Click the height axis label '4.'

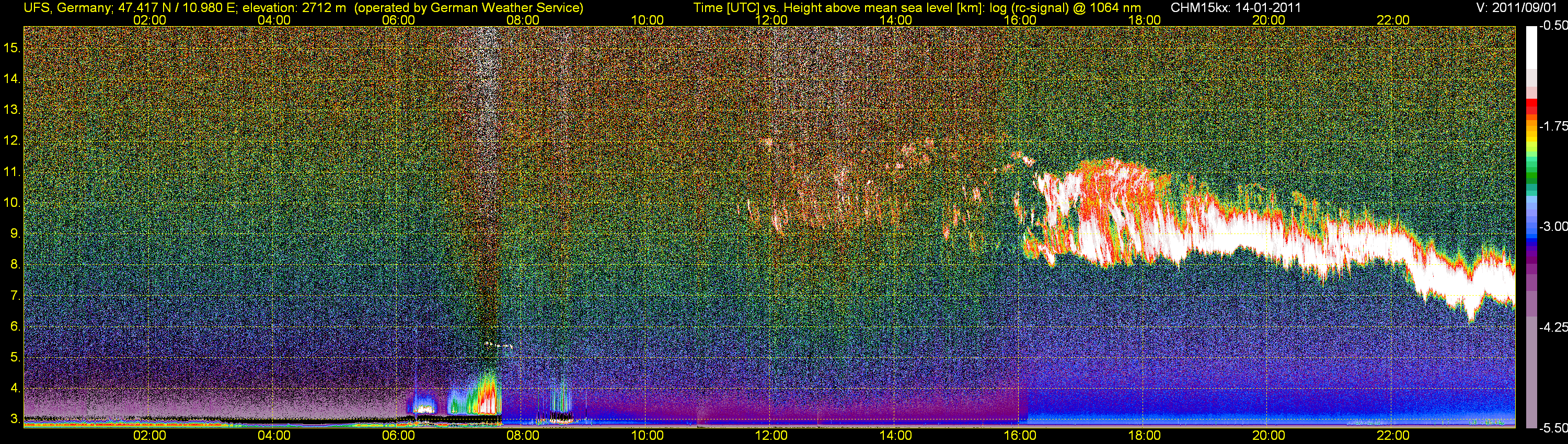point(16,388)
